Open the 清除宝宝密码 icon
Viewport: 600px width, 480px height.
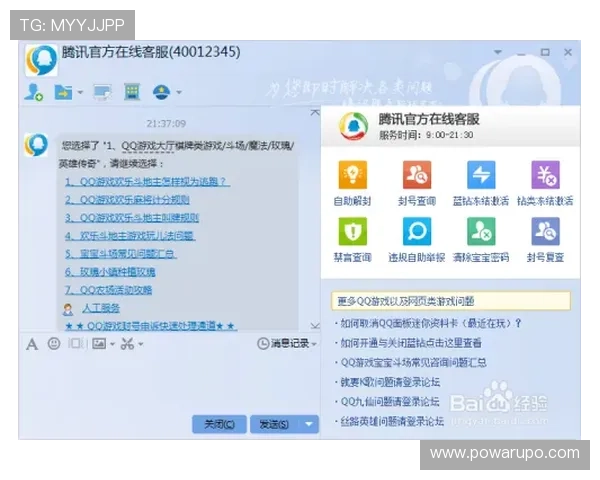click(x=481, y=231)
